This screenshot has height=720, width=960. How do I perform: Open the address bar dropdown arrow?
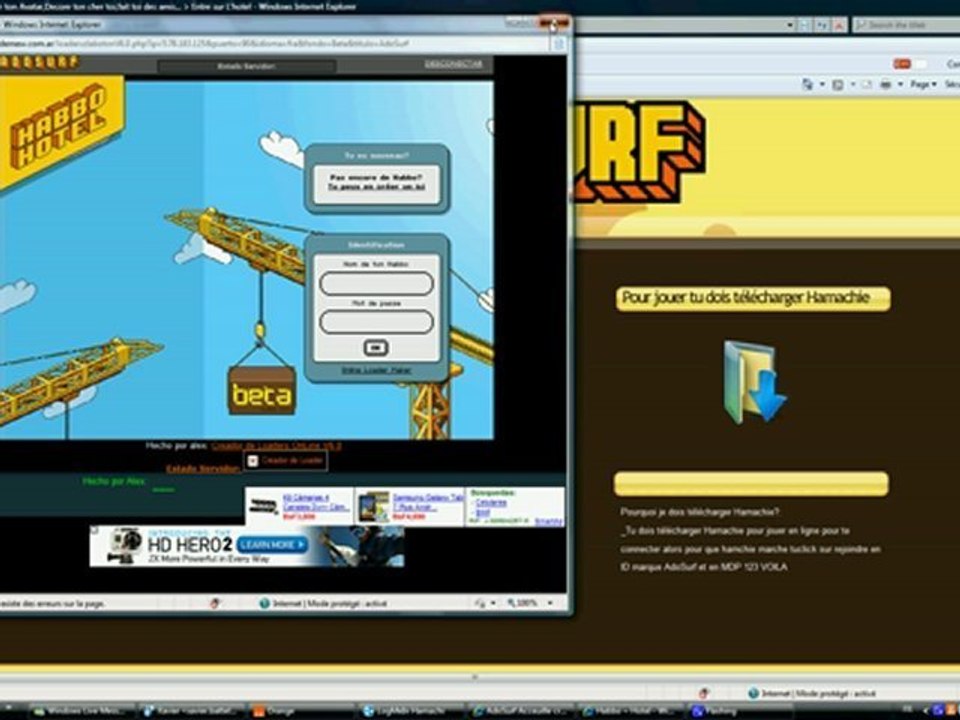pyautogui.click(x=790, y=25)
